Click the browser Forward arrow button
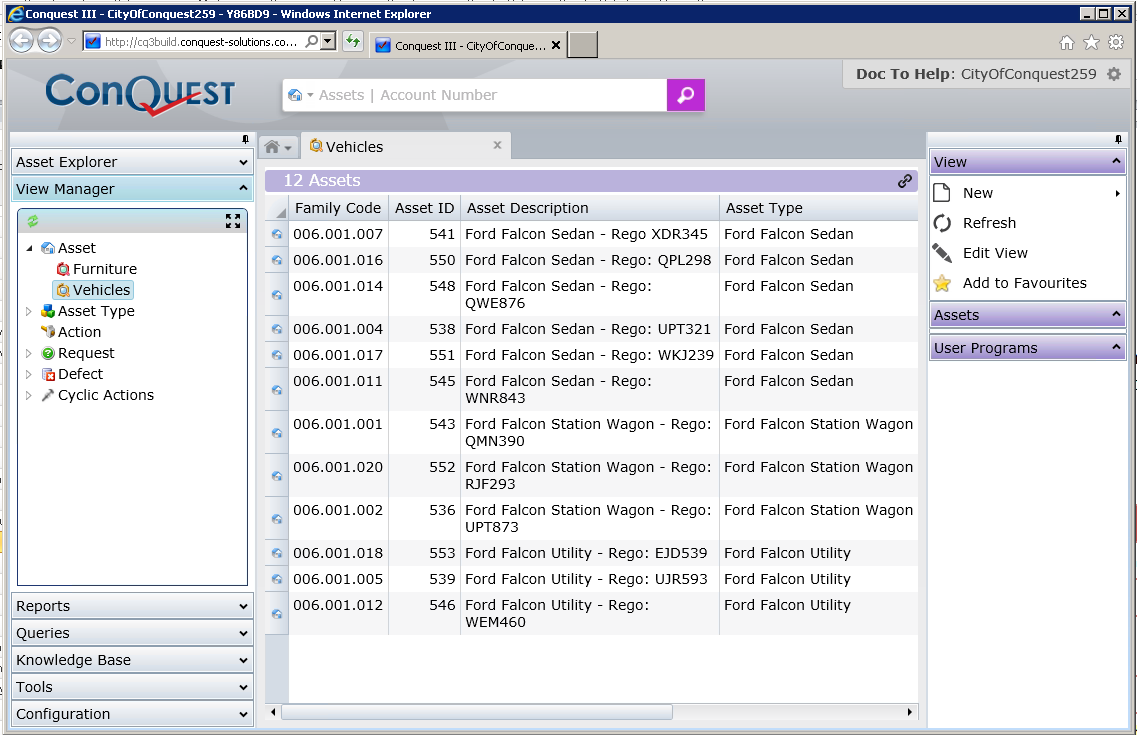The image size is (1137, 735). [49, 41]
